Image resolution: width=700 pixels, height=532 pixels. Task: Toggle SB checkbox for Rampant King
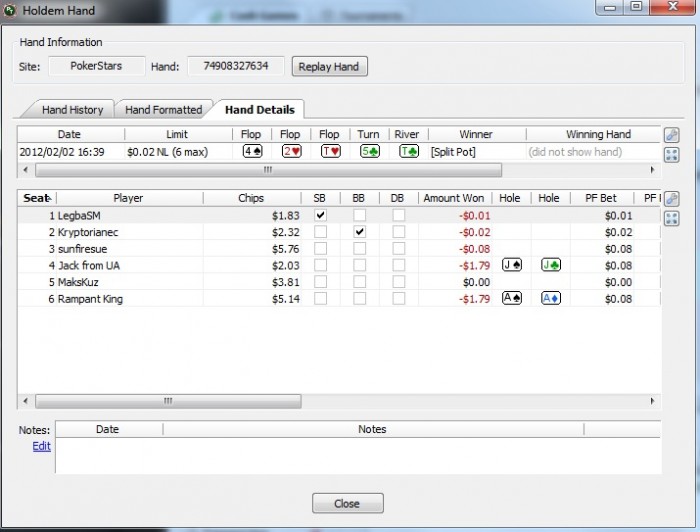pyautogui.click(x=320, y=298)
